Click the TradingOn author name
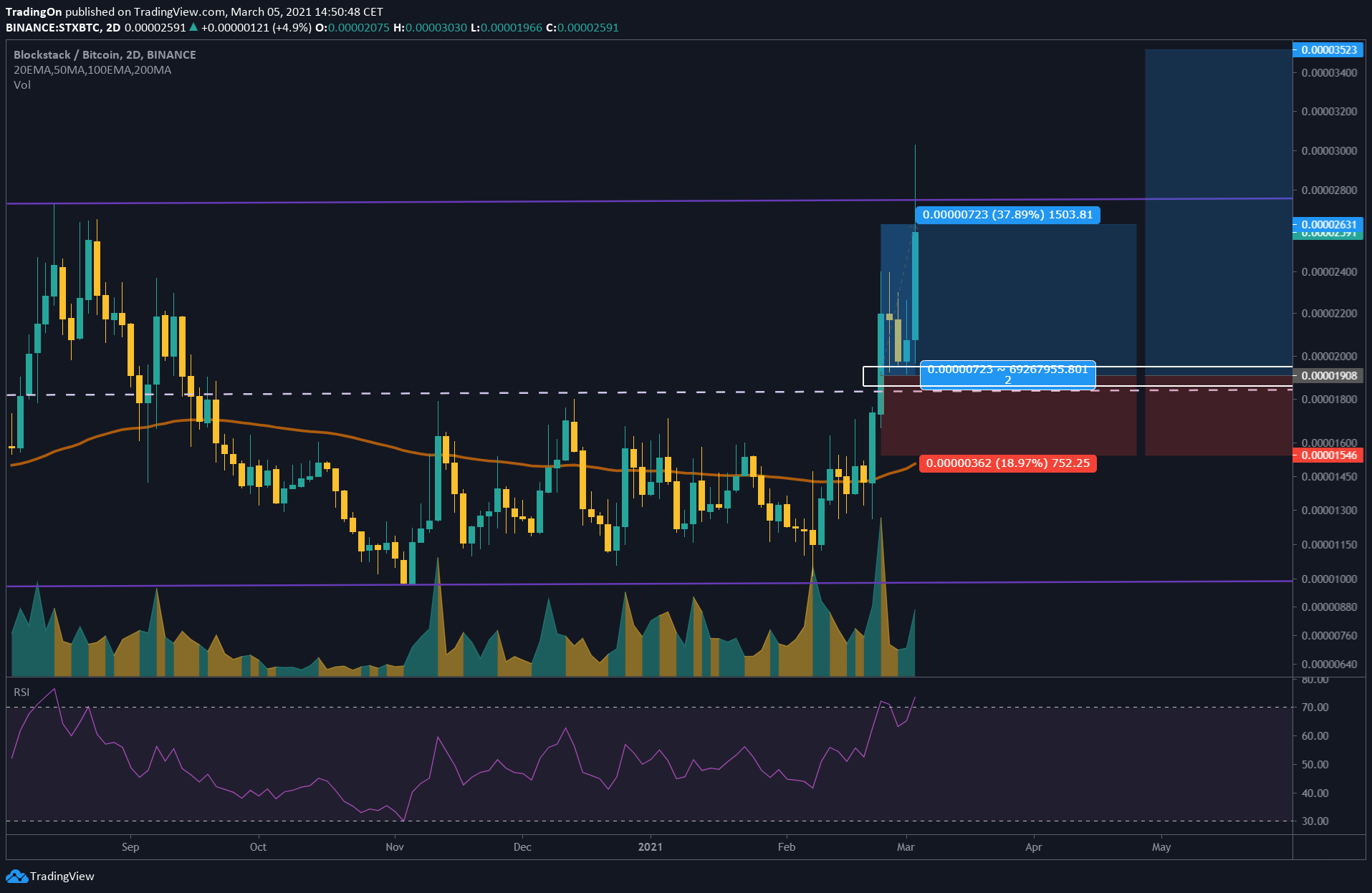 tap(34, 11)
